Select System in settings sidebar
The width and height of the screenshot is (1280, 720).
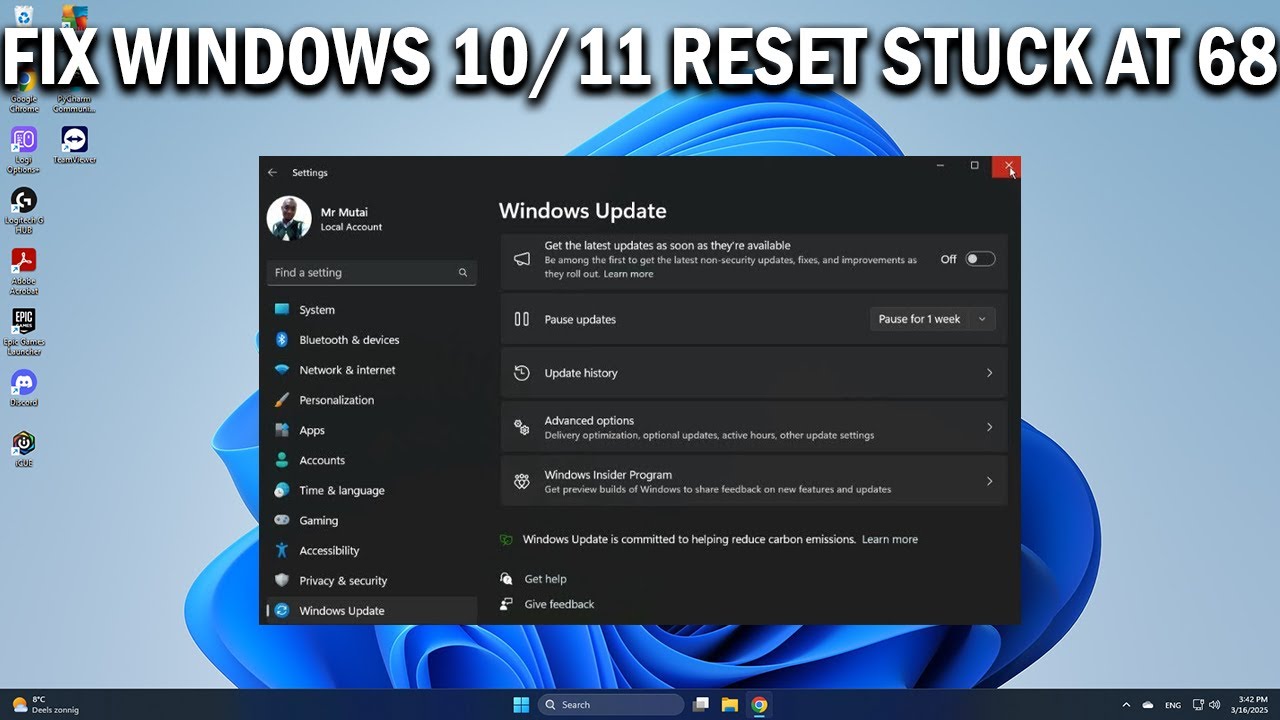(372, 310)
